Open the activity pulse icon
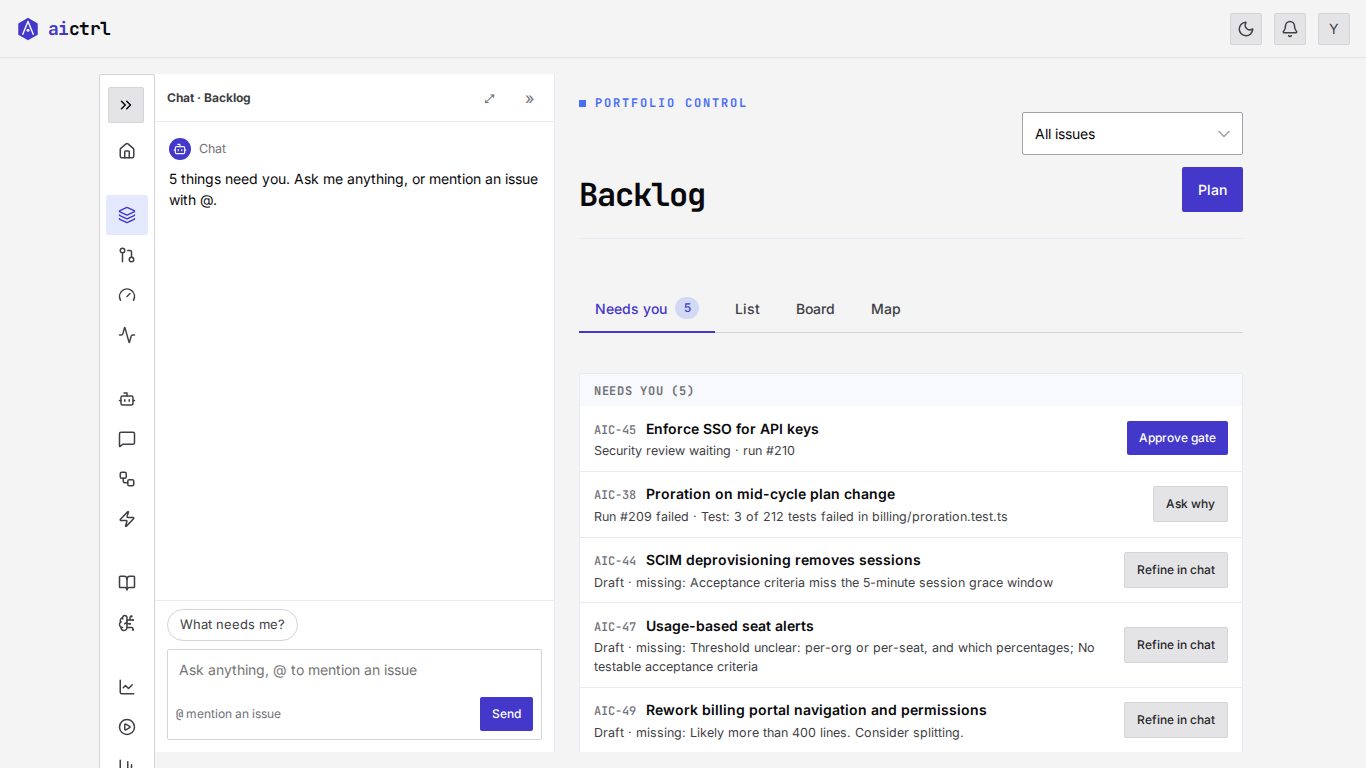Screen dimensions: 1366x768 pos(127,335)
